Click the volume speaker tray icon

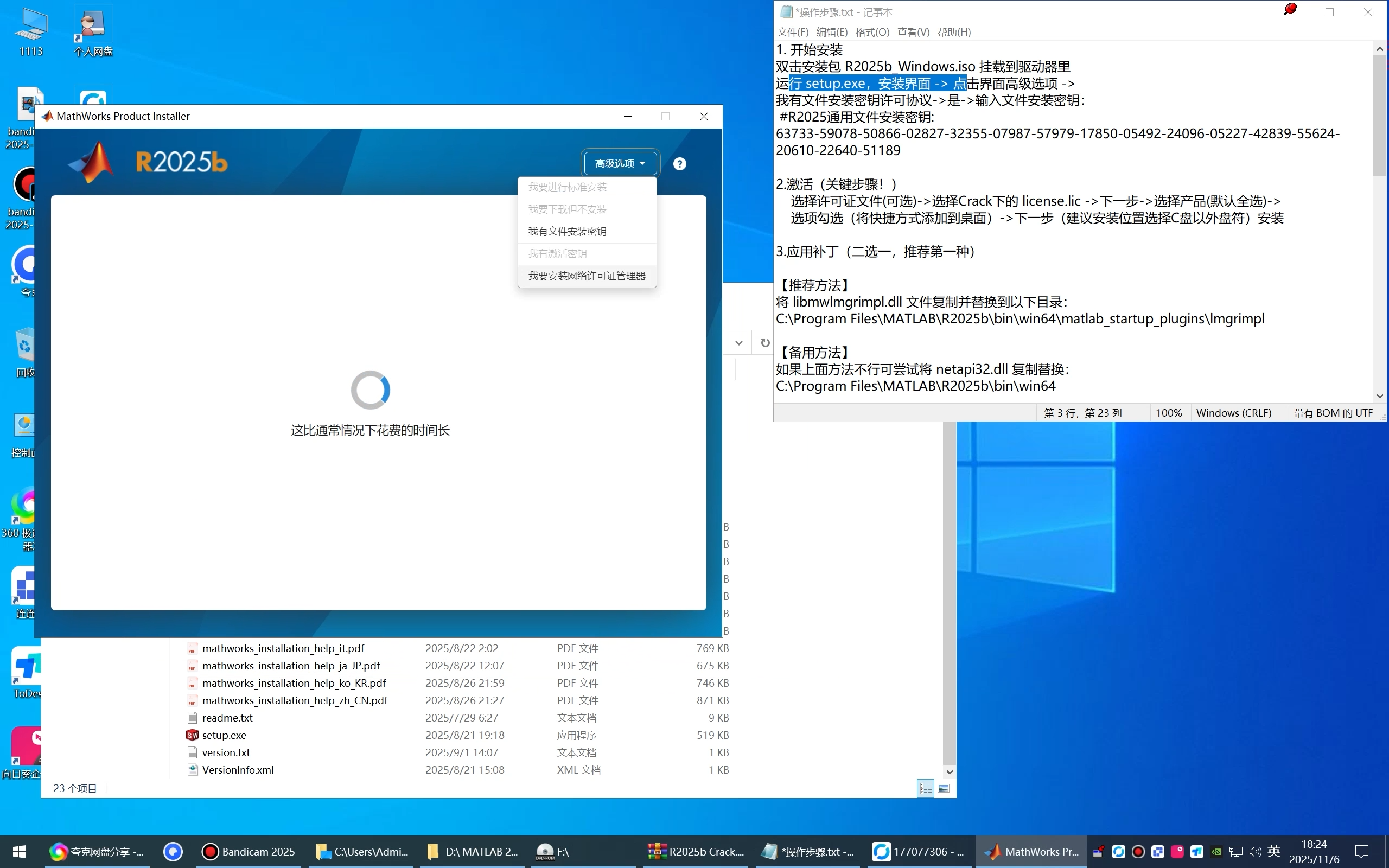click(x=1256, y=851)
